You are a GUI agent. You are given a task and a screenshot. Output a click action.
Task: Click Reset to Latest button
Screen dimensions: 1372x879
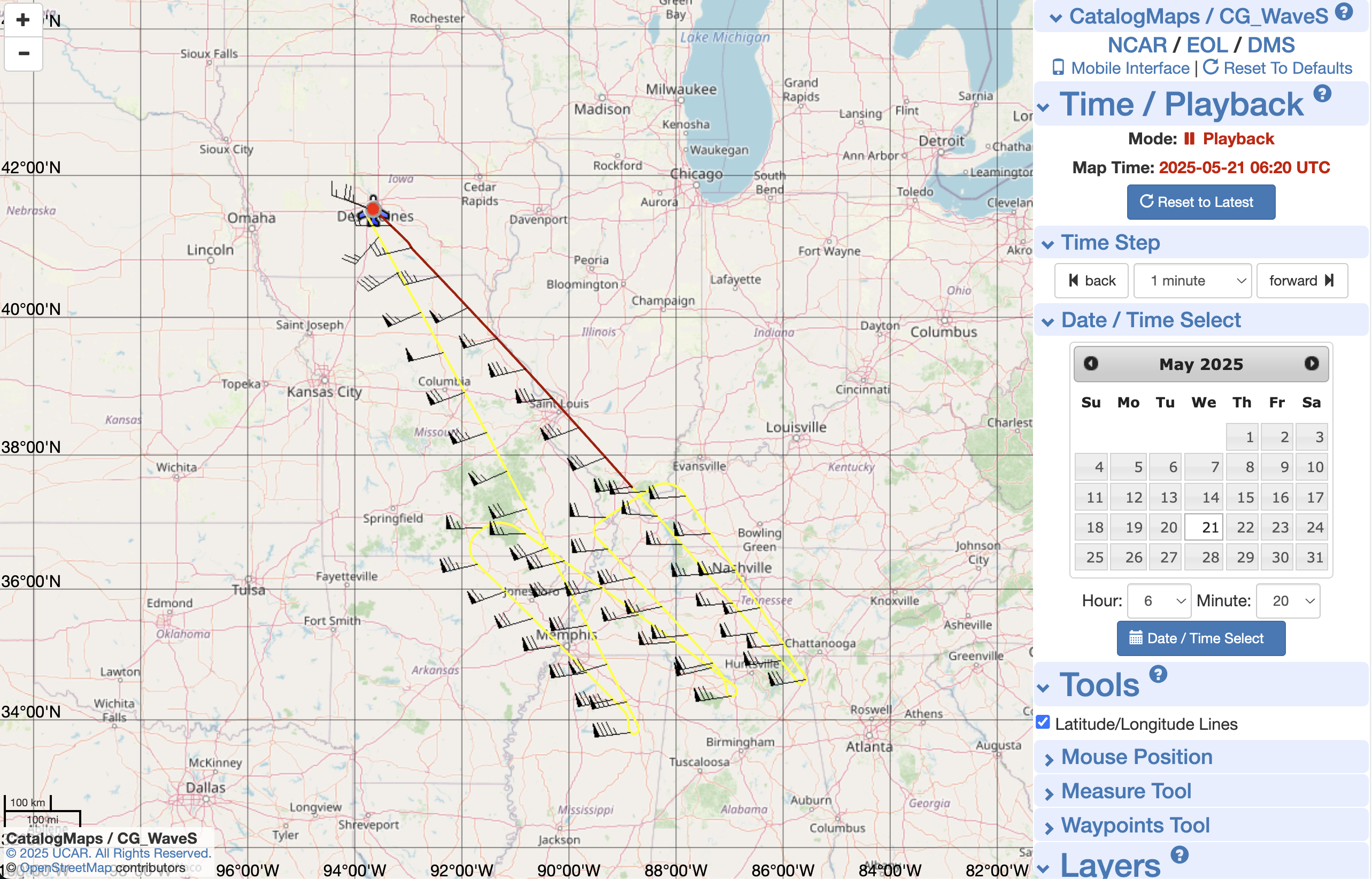click(1201, 202)
